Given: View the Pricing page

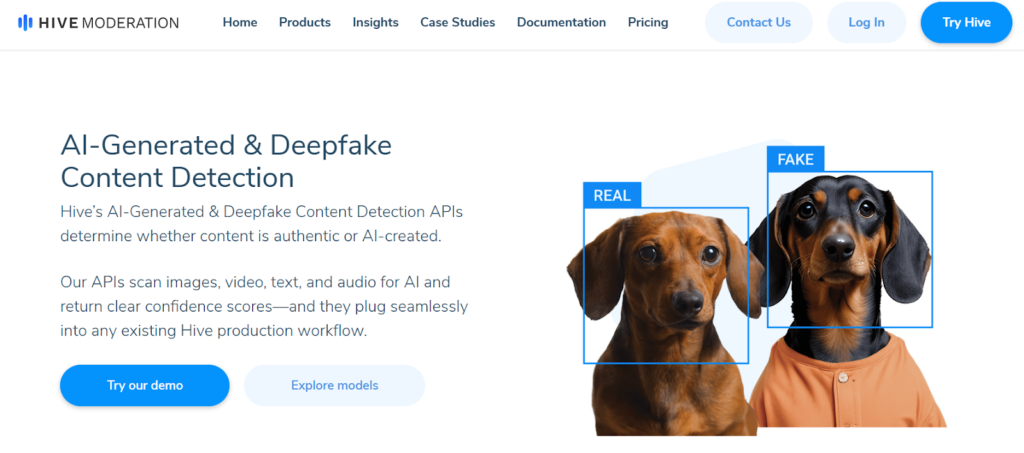Looking at the screenshot, I should [x=648, y=22].
